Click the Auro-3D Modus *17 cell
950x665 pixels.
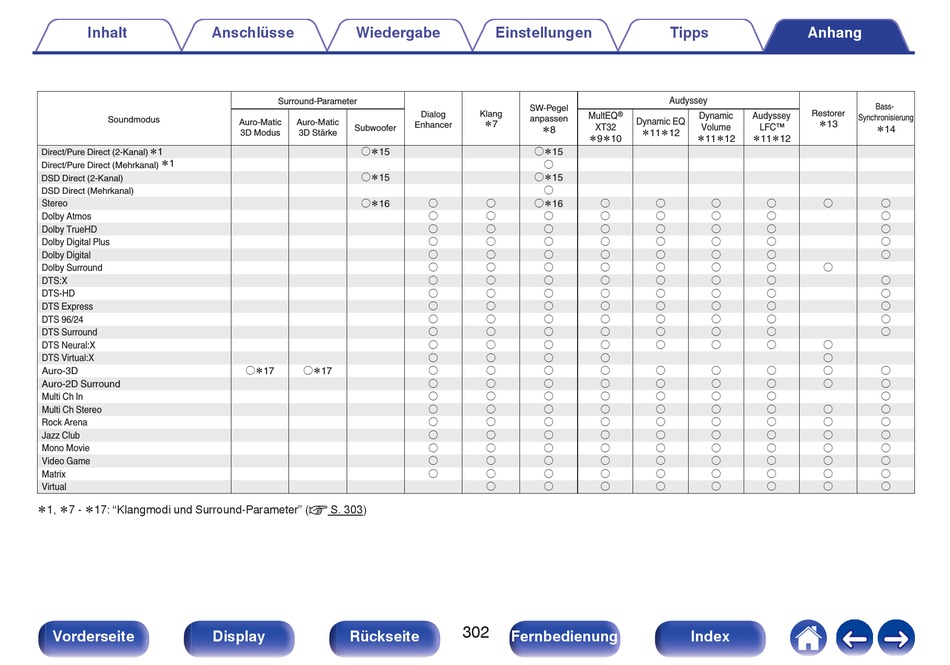click(260, 371)
